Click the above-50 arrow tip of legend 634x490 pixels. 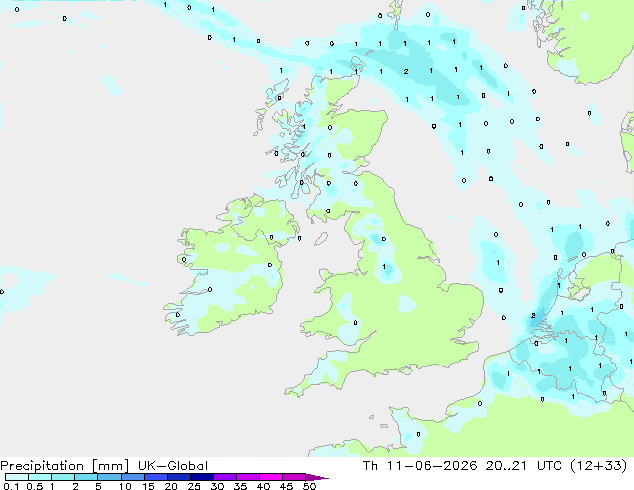click(x=317, y=477)
